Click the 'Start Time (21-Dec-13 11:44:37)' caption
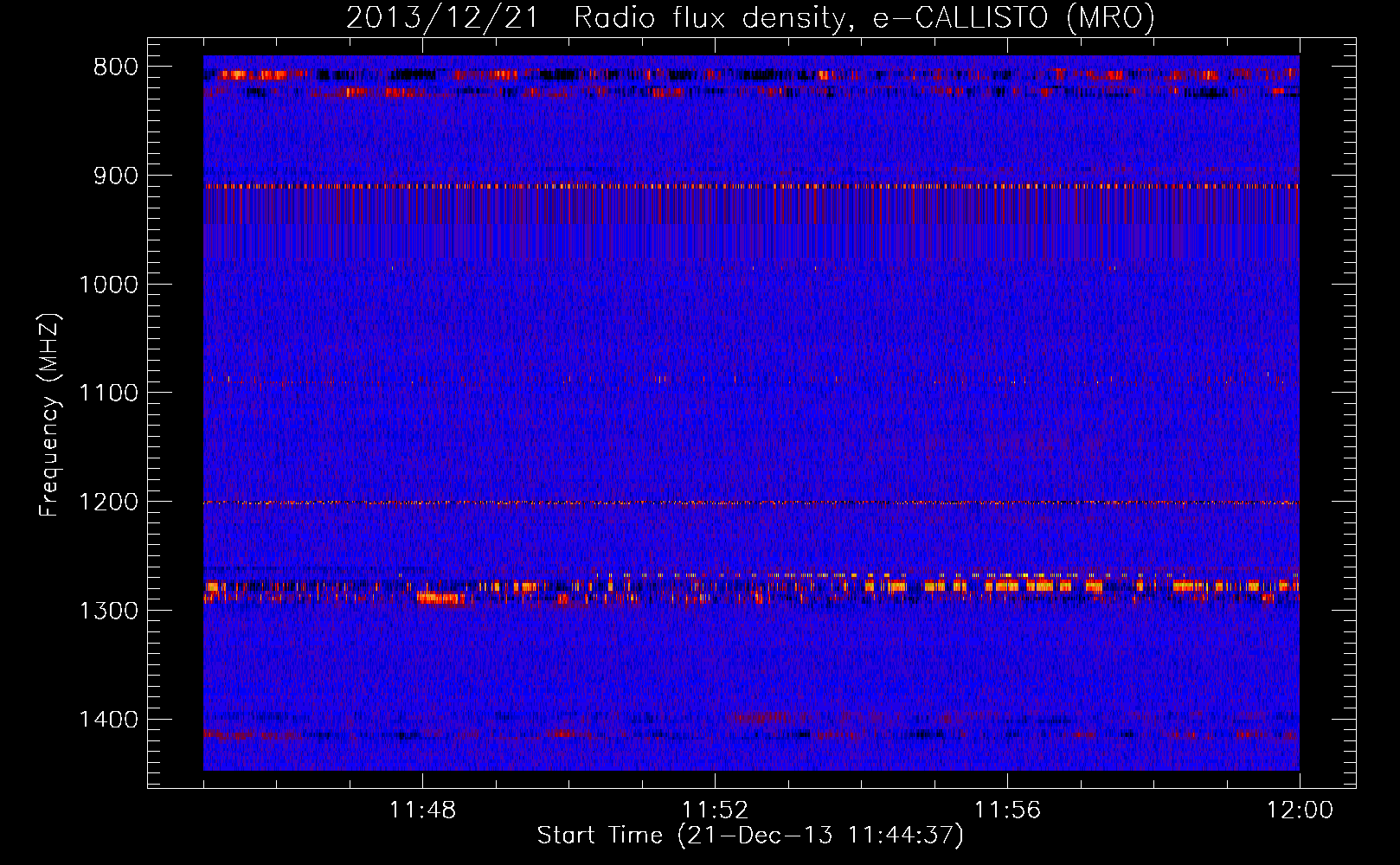Viewport: 1400px width, 865px height. 750,836
